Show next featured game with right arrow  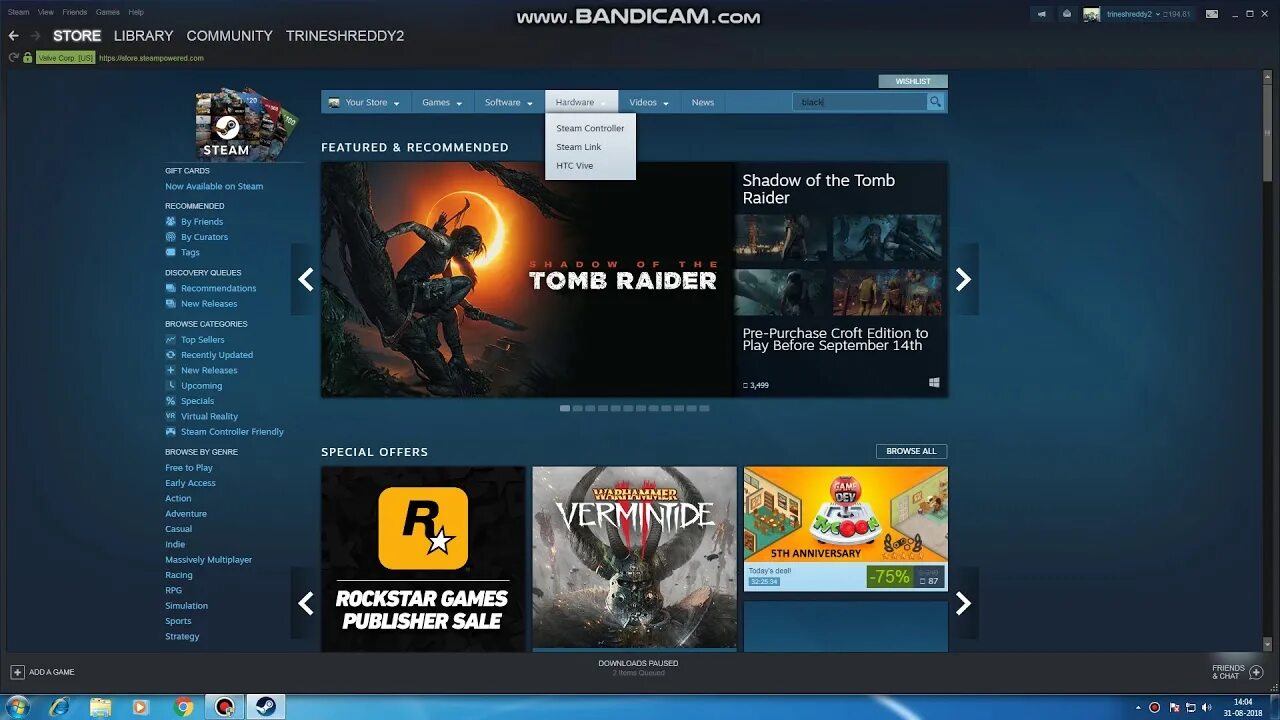click(x=963, y=280)
